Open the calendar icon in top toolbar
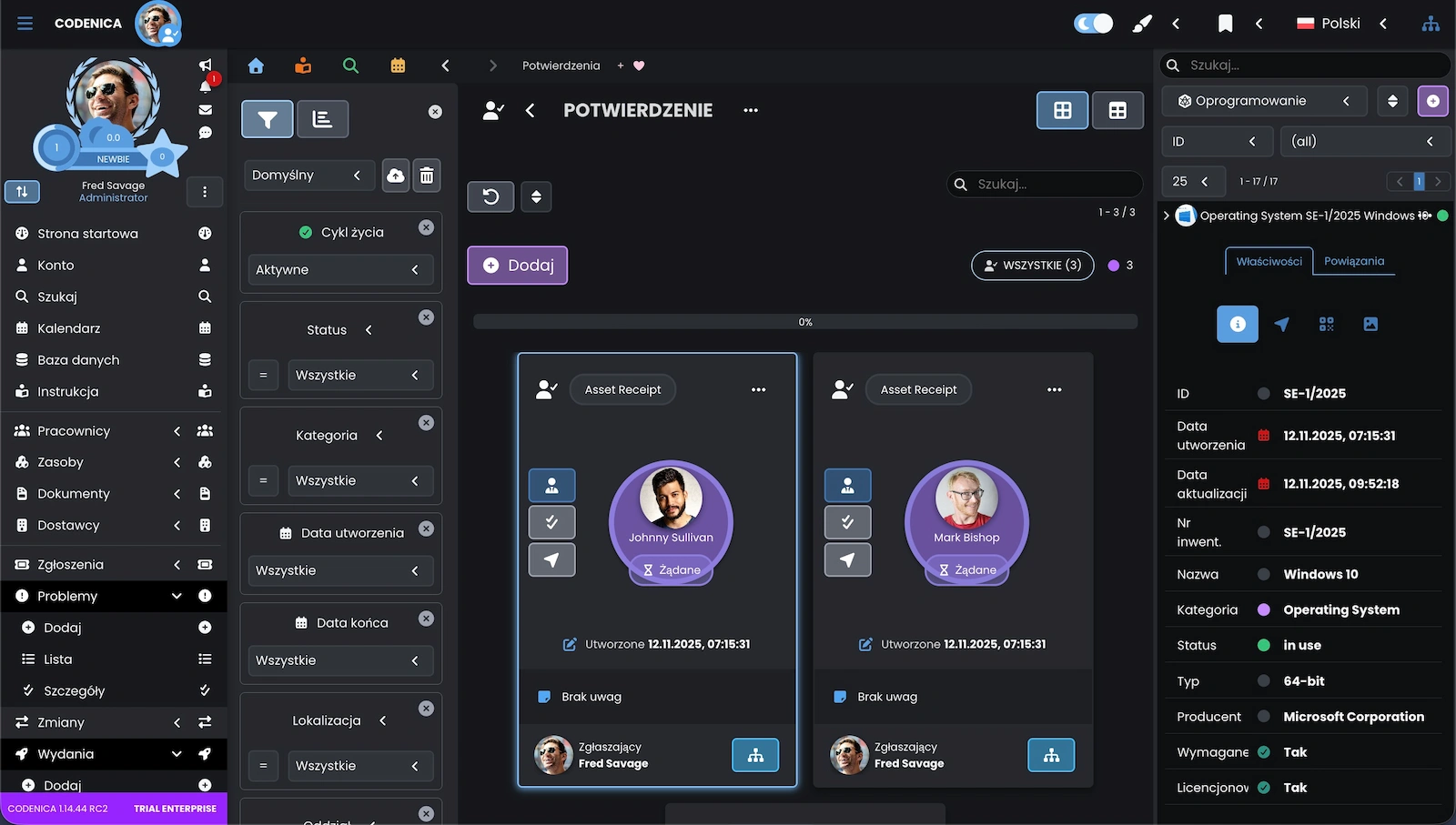Viewport: 1456px width, 825px height. point(398,65)
